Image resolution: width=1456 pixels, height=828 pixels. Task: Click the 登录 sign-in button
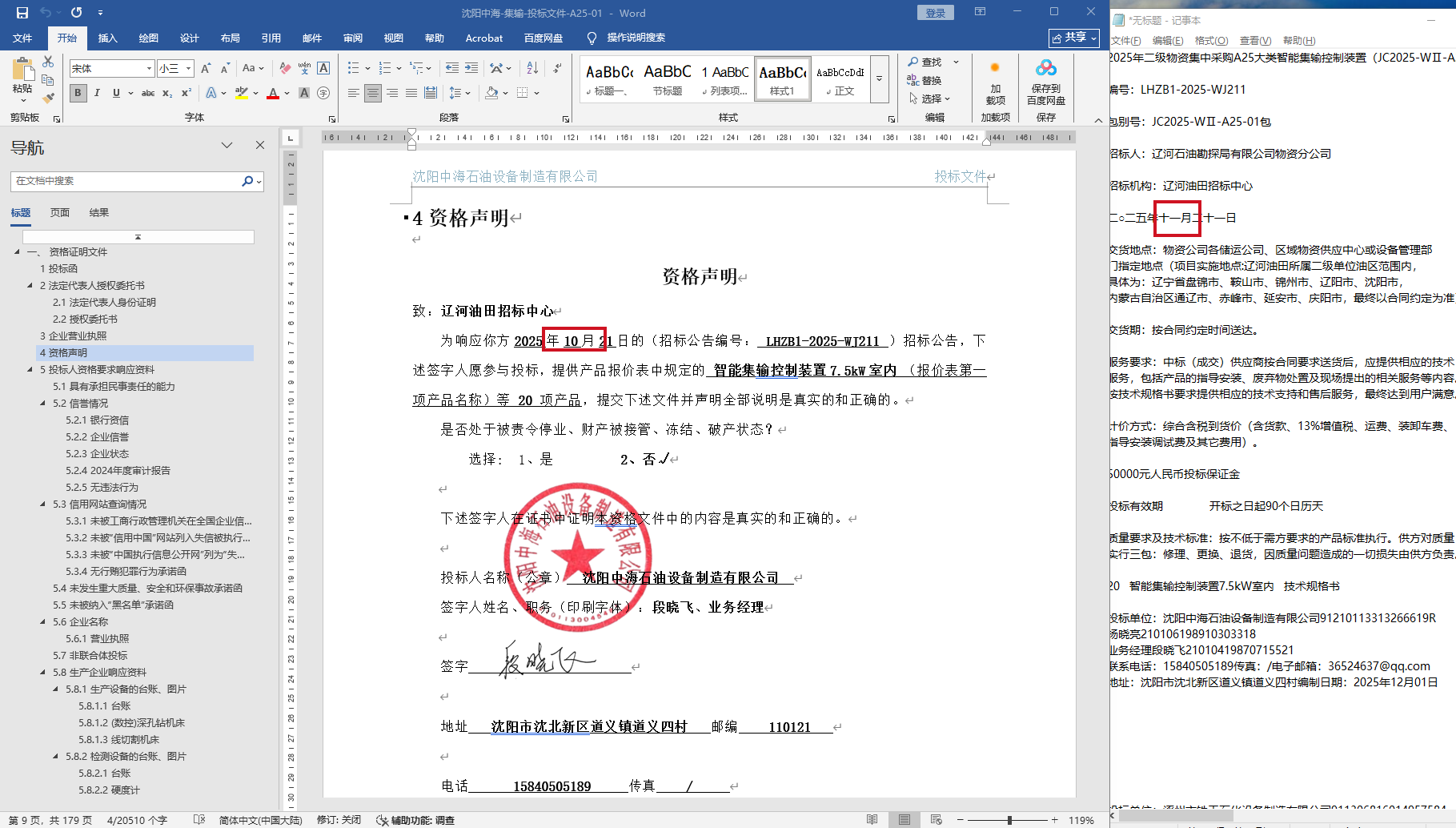click(x=936, y=13)
